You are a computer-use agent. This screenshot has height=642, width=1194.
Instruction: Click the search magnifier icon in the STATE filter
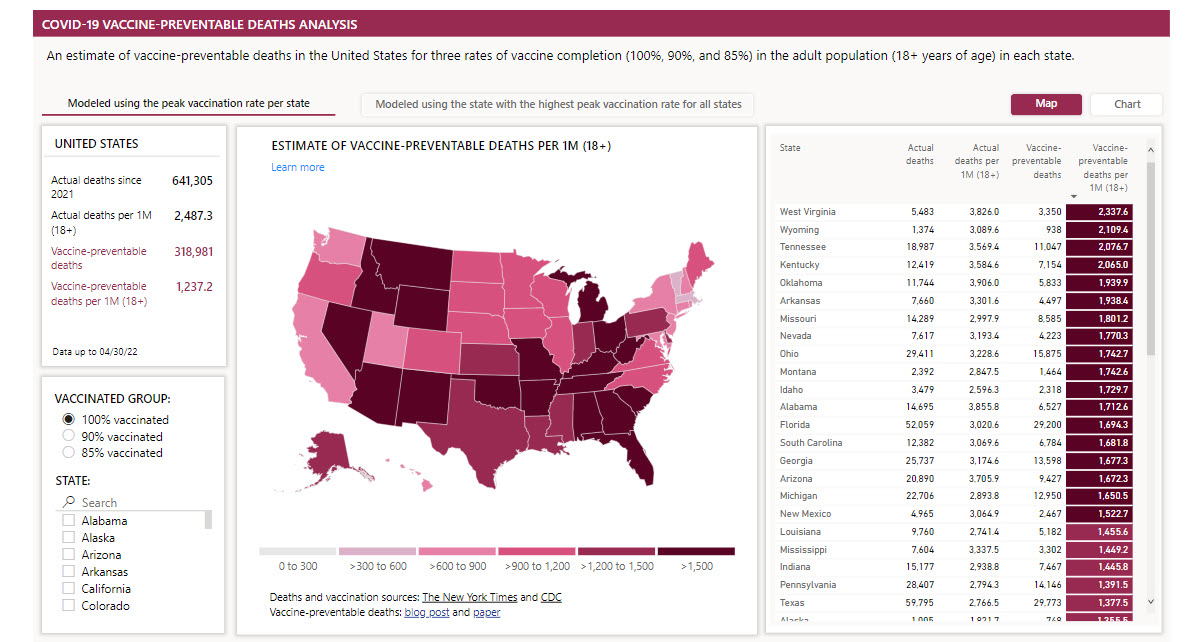coord(69,502)
